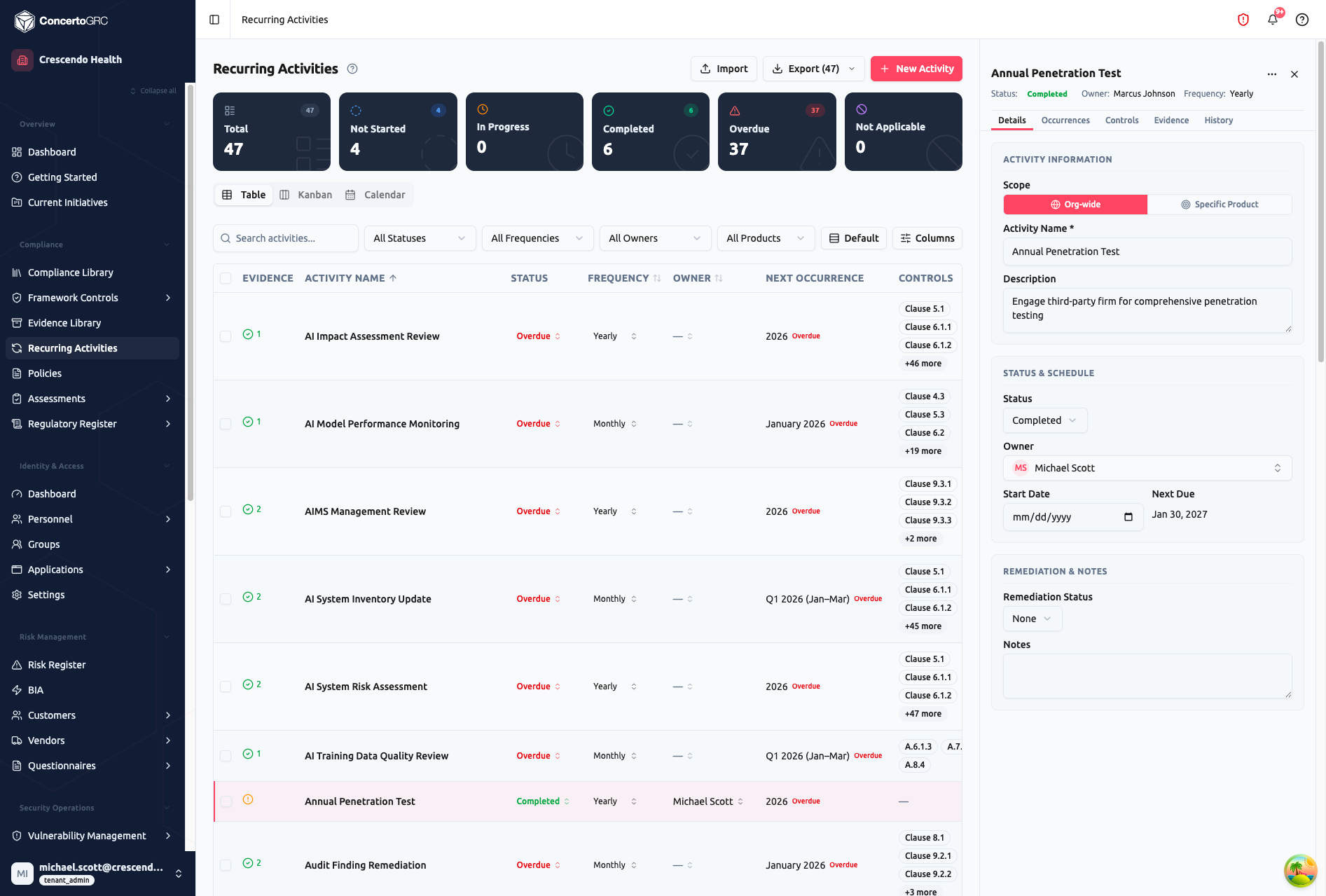Click the Import button
Viewport: 1326px width, 896px height.
point(724,69)
